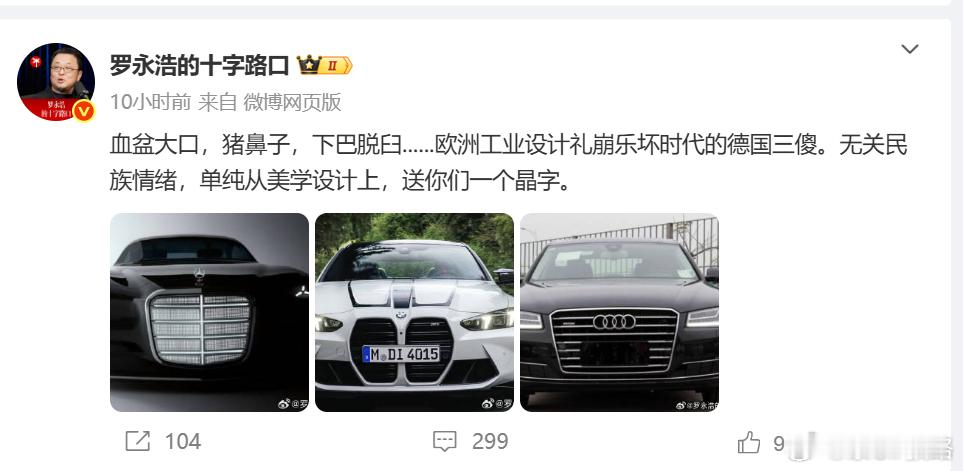Click the 微博网页版 source link

tap(292, 102)
